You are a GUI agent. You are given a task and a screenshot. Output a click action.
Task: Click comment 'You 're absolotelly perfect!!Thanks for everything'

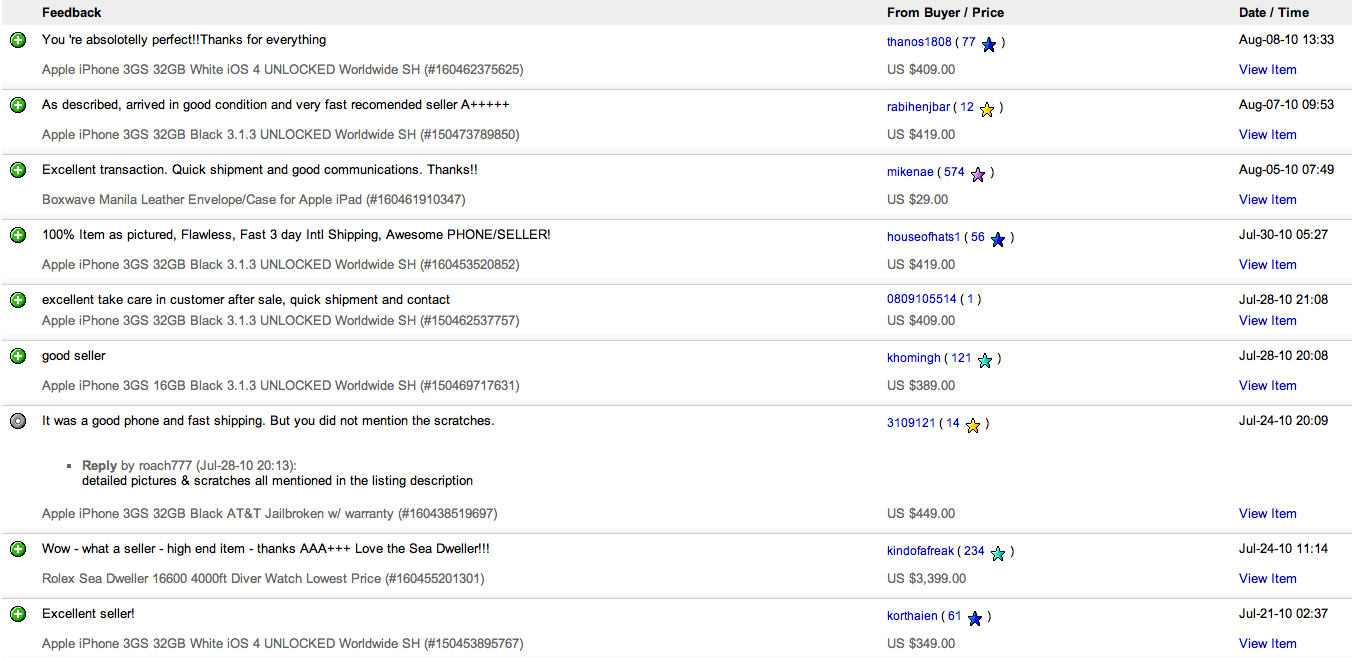tap(184, 40)
